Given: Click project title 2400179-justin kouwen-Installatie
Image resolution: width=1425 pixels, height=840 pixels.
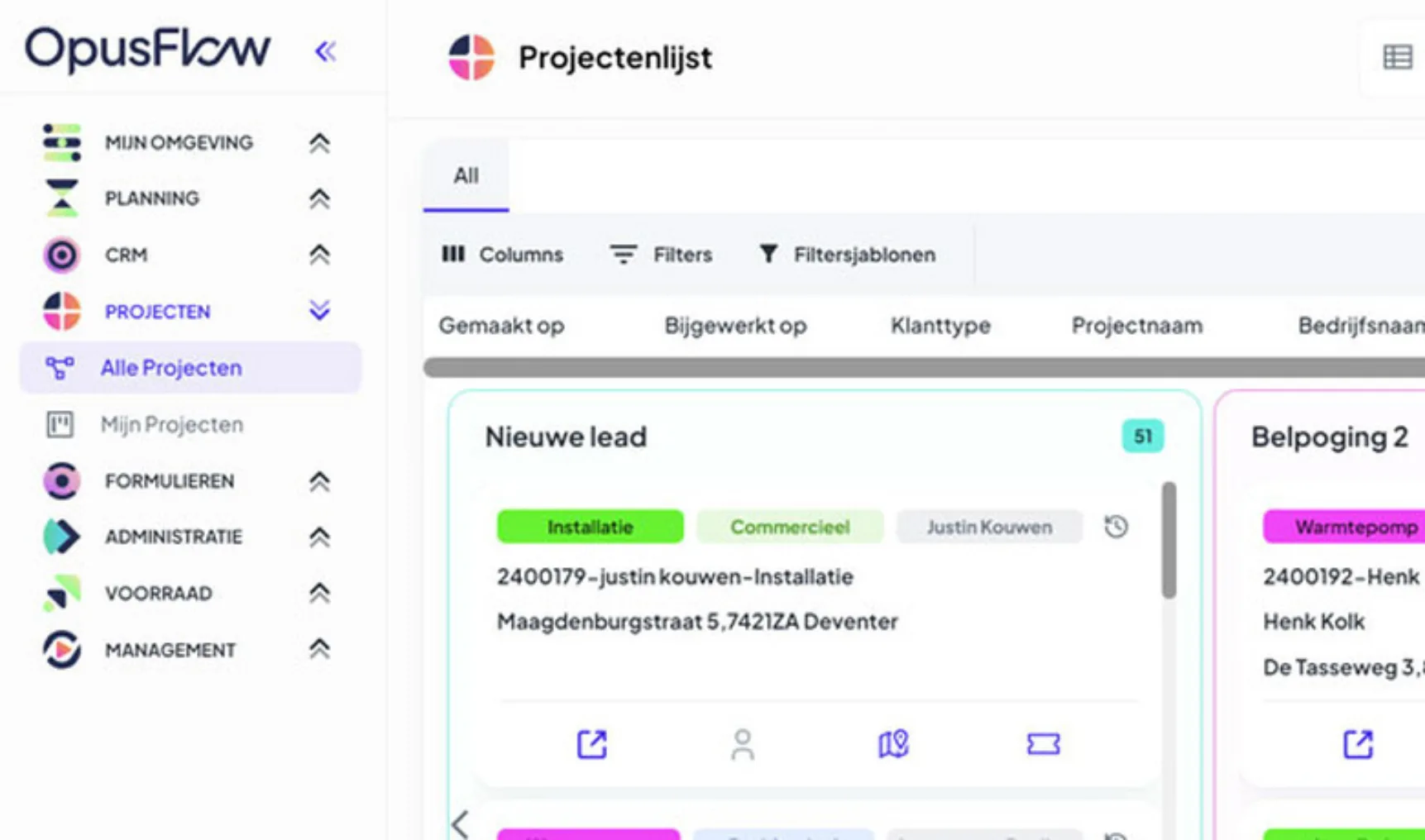Looking at the screenshot, I should pyautogui.click(x=675, y=576).
